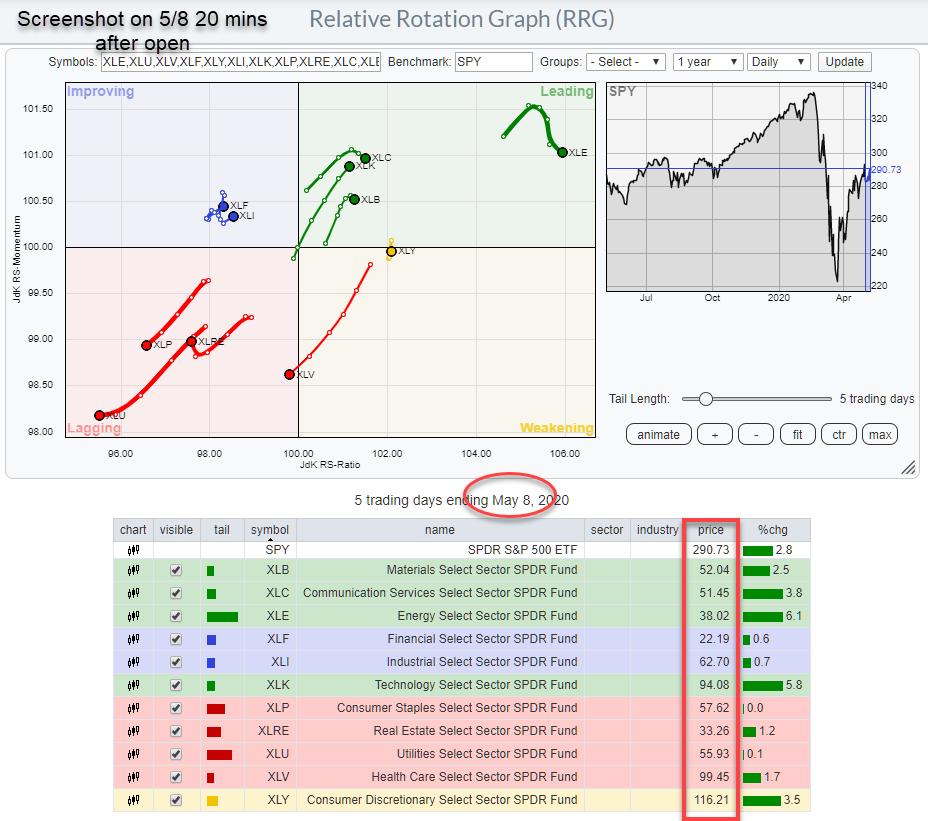Open the chart icon in XLK row

click(133, 685)
